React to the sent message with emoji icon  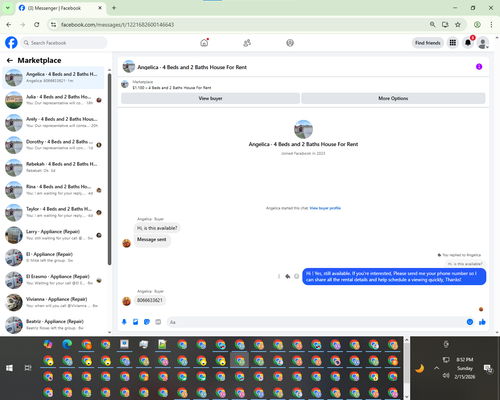296,276
